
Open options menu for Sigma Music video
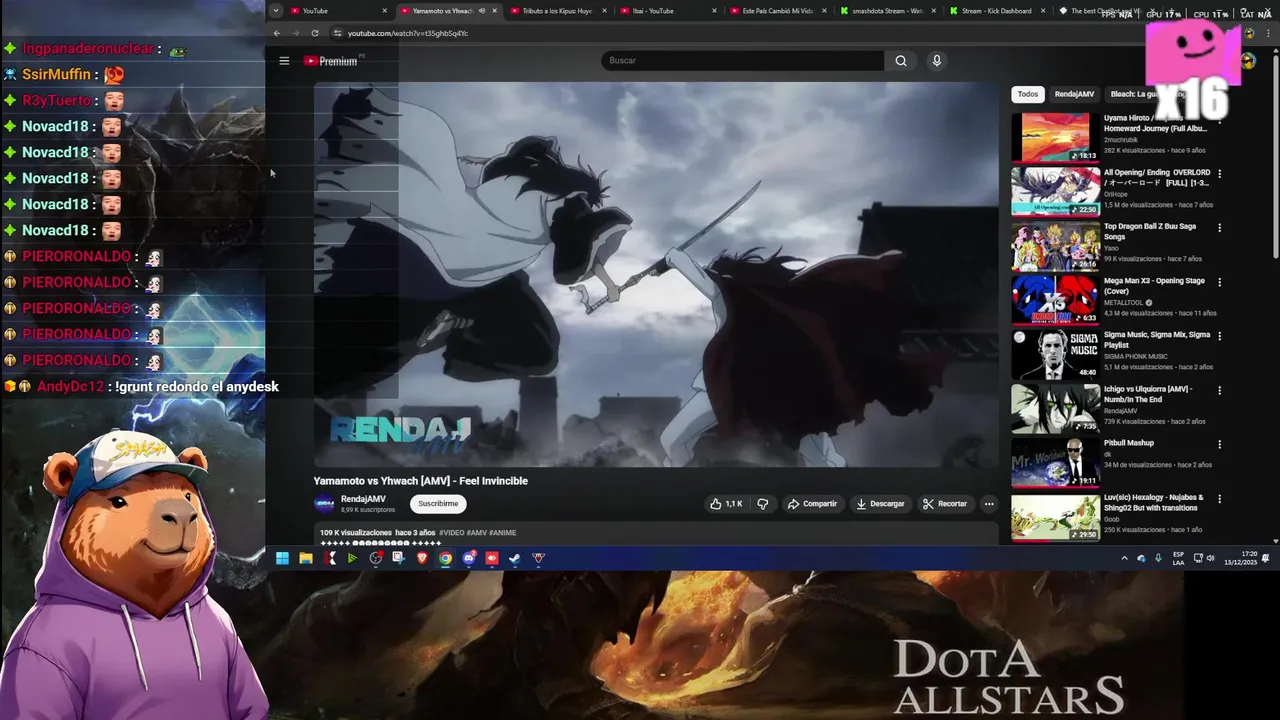pos(1219,336)
